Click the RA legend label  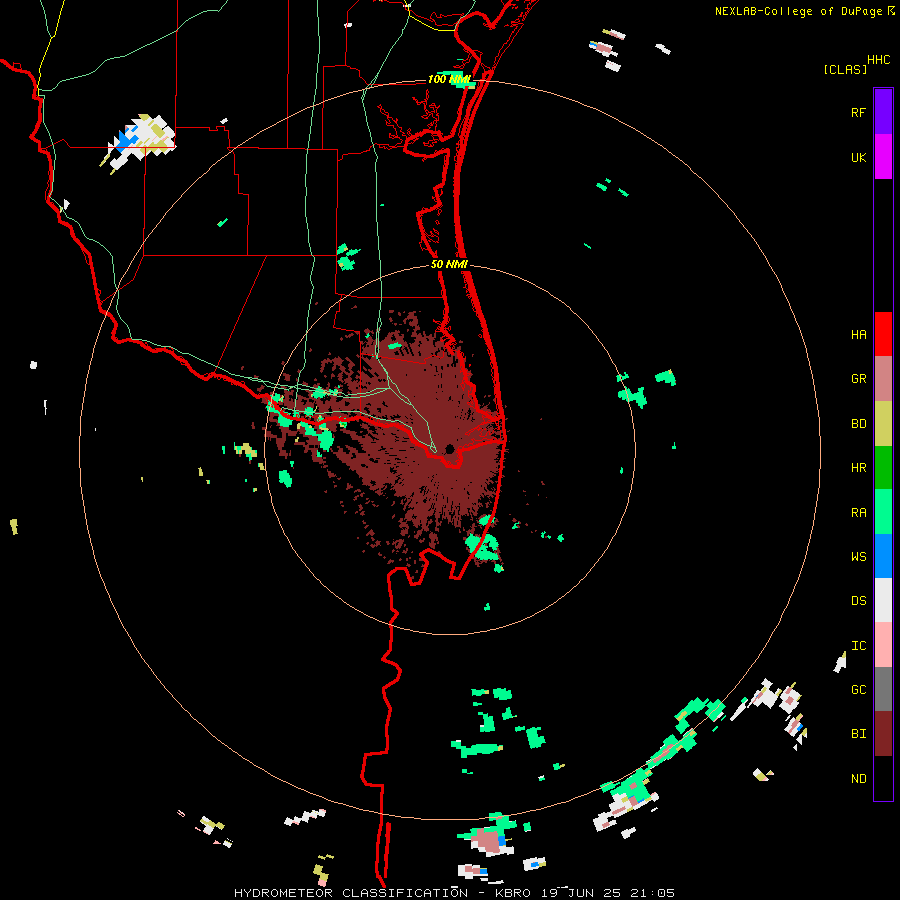(858, 513)
